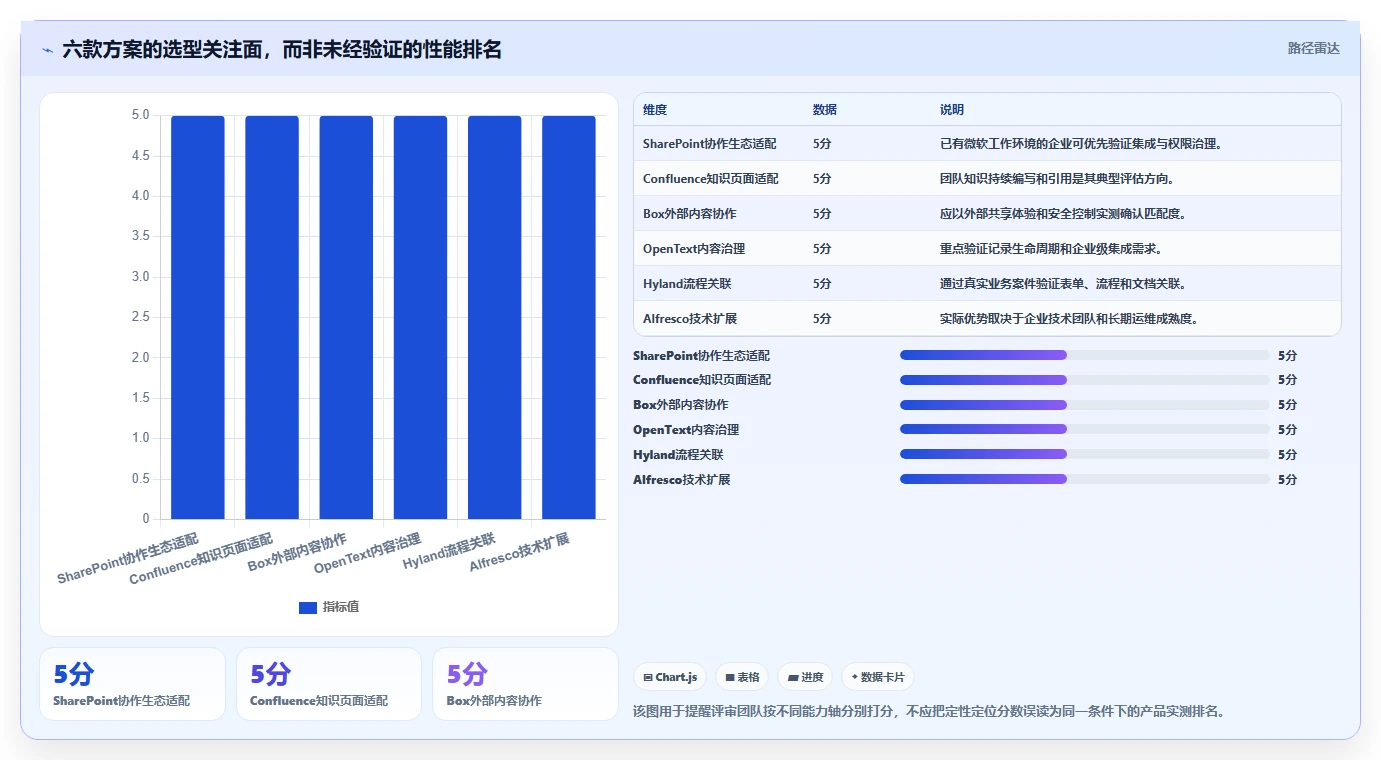
Task: Click the 数据 column header
Action: click(x=825, y=110)
